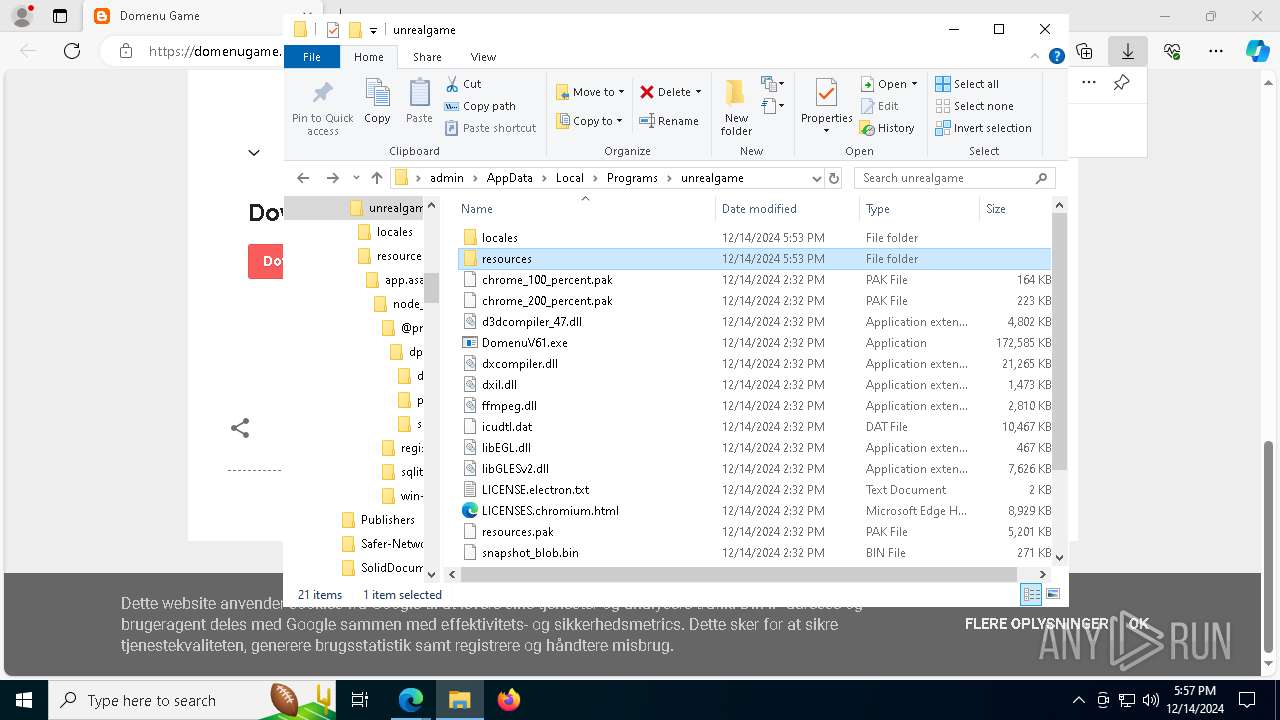Switch to the Home ribbon tab
Viewport: 1280px width, 720px height.
click(368, 57)
